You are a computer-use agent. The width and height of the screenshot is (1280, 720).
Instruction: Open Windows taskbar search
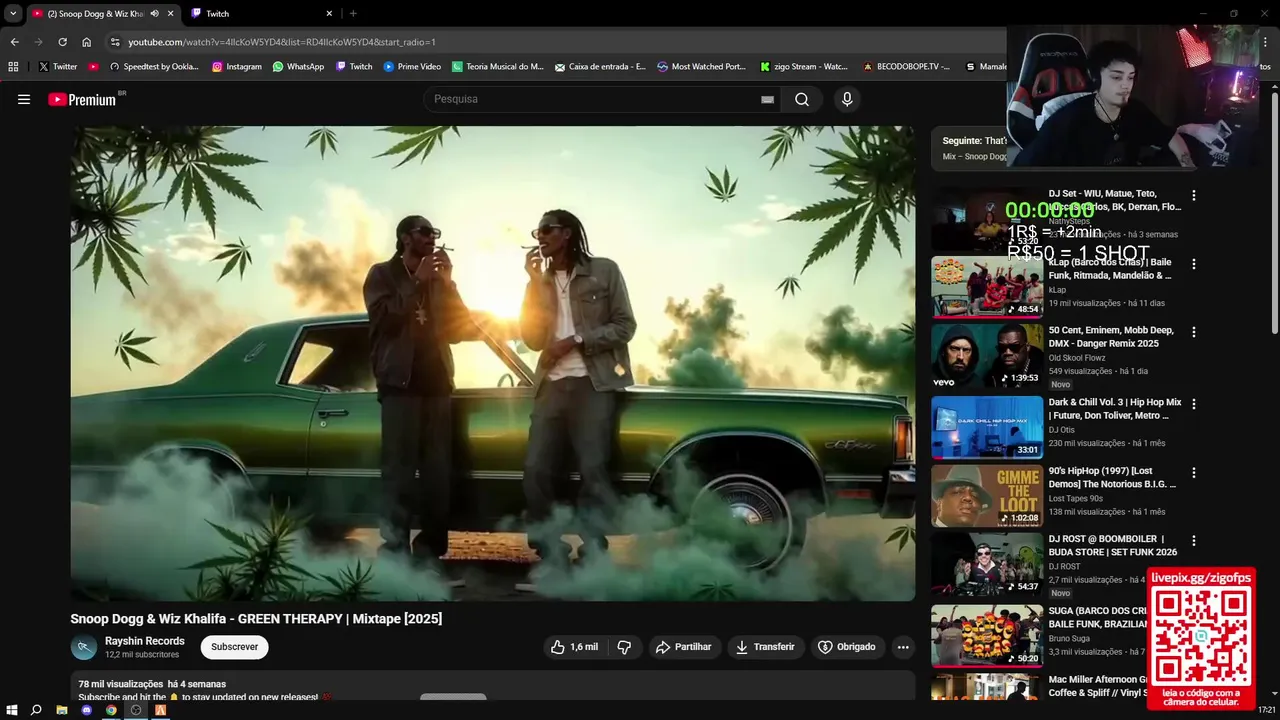[36, 710]
